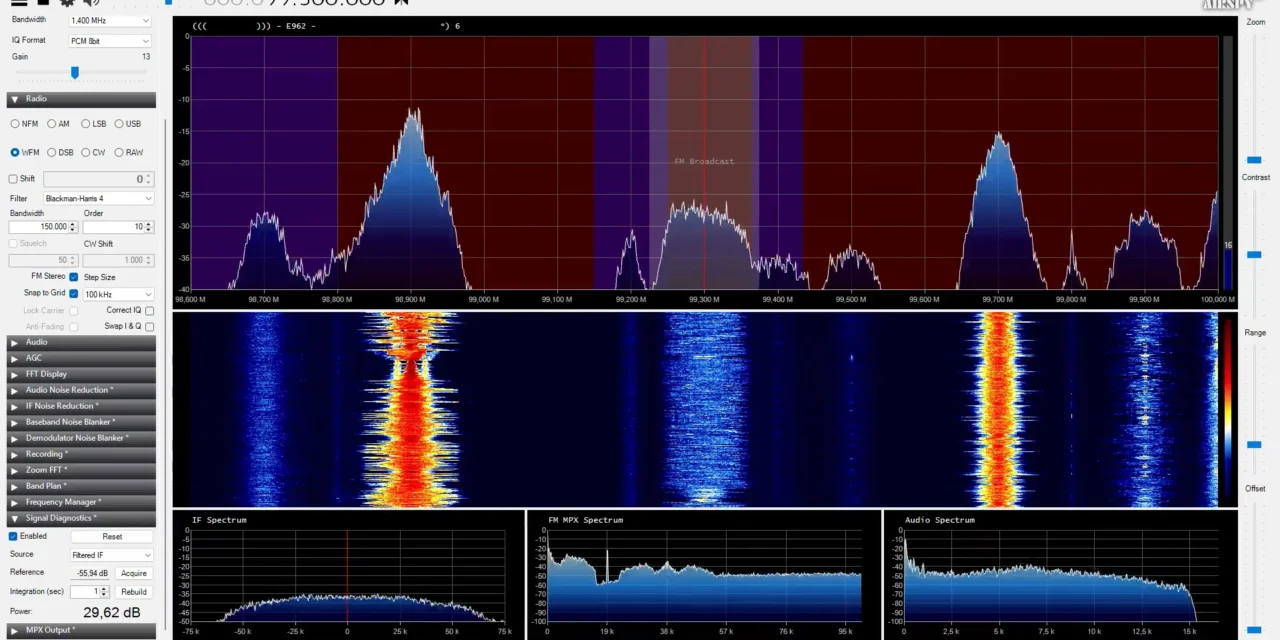
Task: Expand the Audio panel
Action: click(81, 342)
